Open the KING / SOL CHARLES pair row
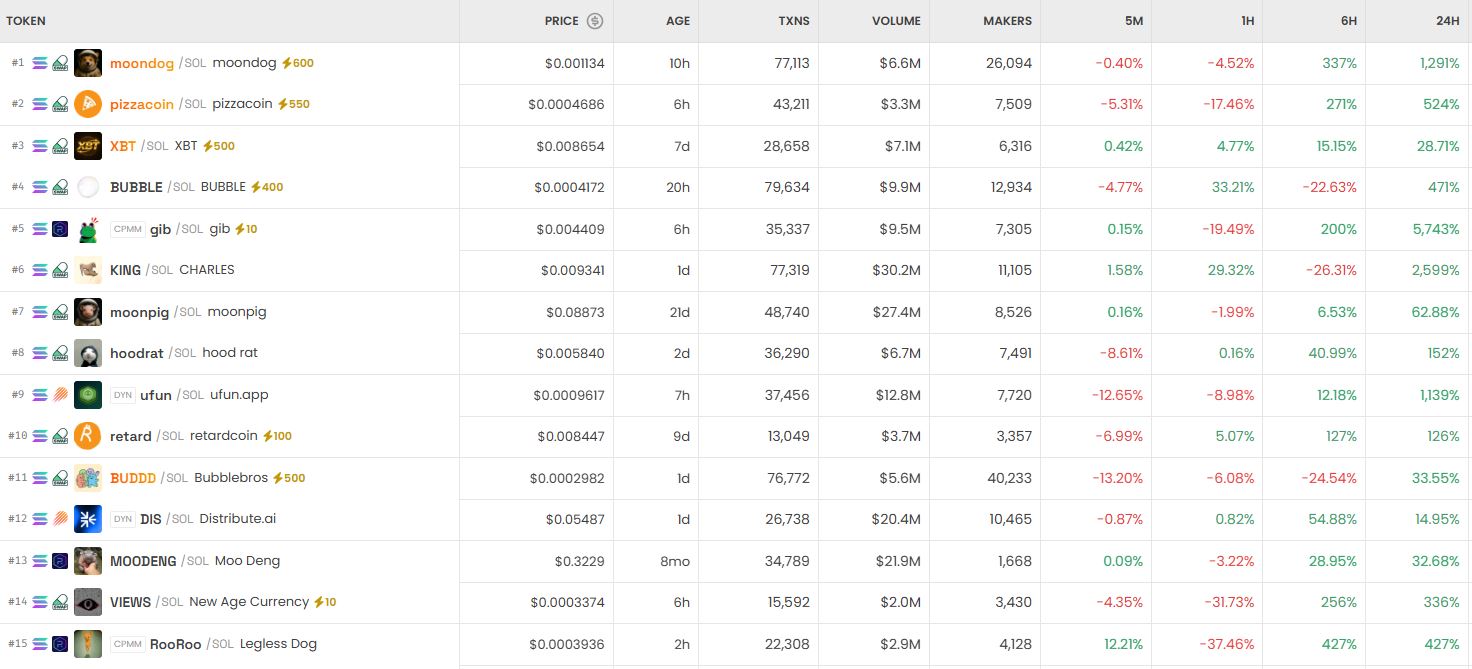The image size is (1472, 669). tap(736, 270)
